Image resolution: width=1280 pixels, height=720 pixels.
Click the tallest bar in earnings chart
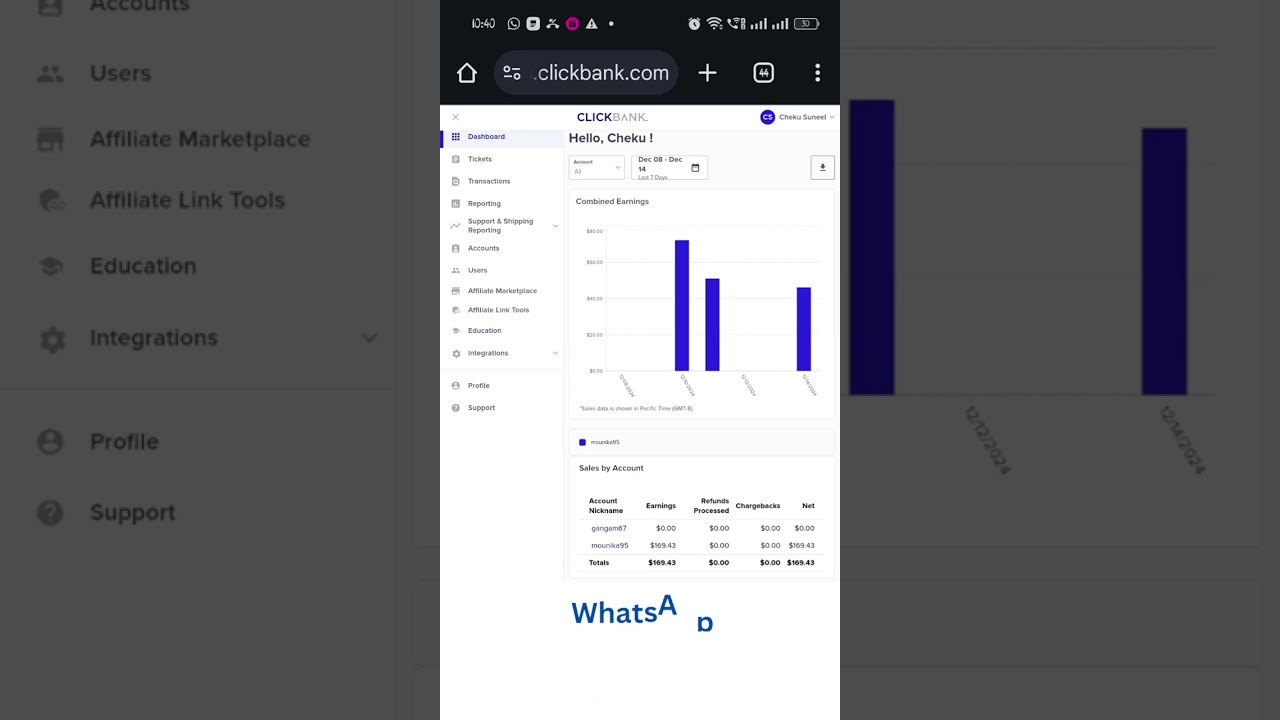click(x=682, y=305)
